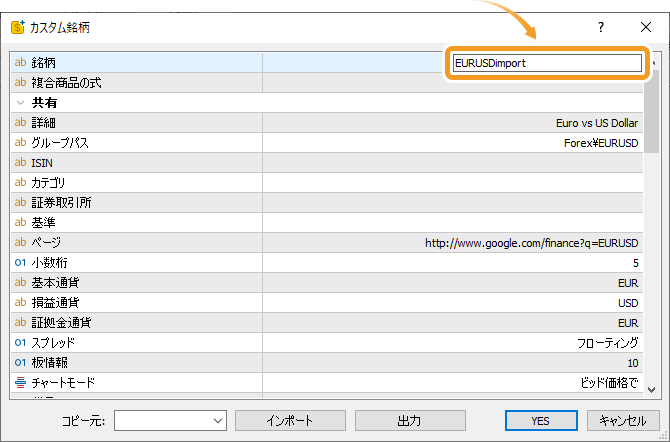The image size is (670, 442).
Task: Click the EURUSDimport symbol name field
Action: [x=547, y=63]
